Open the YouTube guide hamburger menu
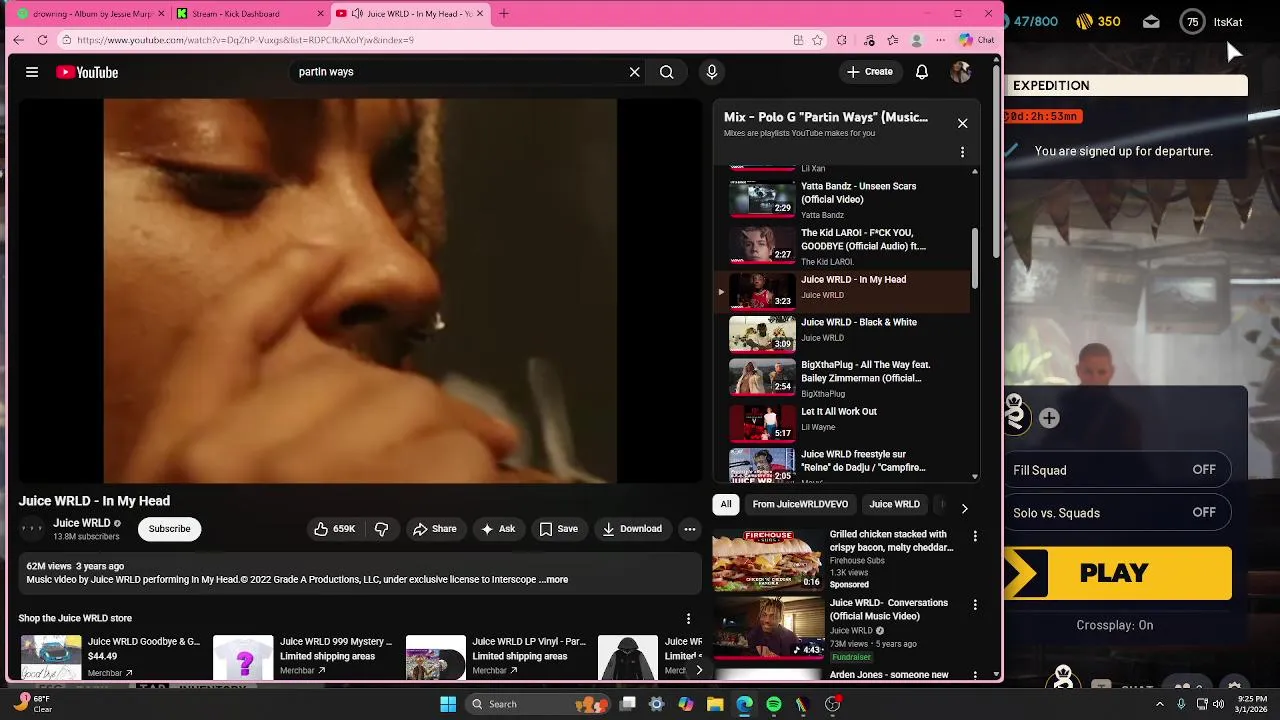The height and width of the screenshot is (720, 1280). 32,72
